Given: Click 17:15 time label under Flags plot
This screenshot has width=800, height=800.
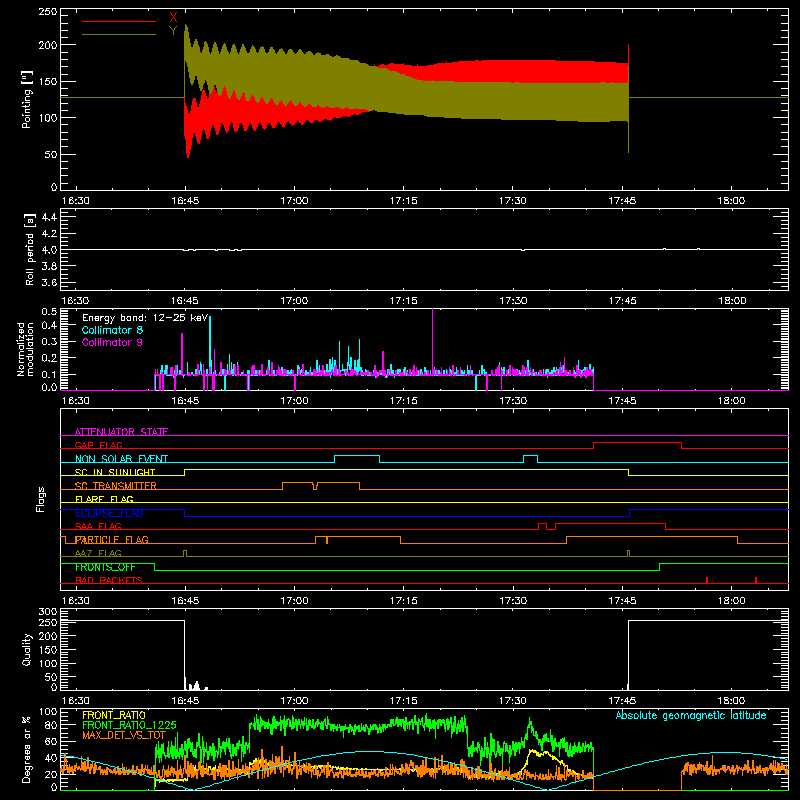Looking at the screenshot, I should tap(404, 601).
